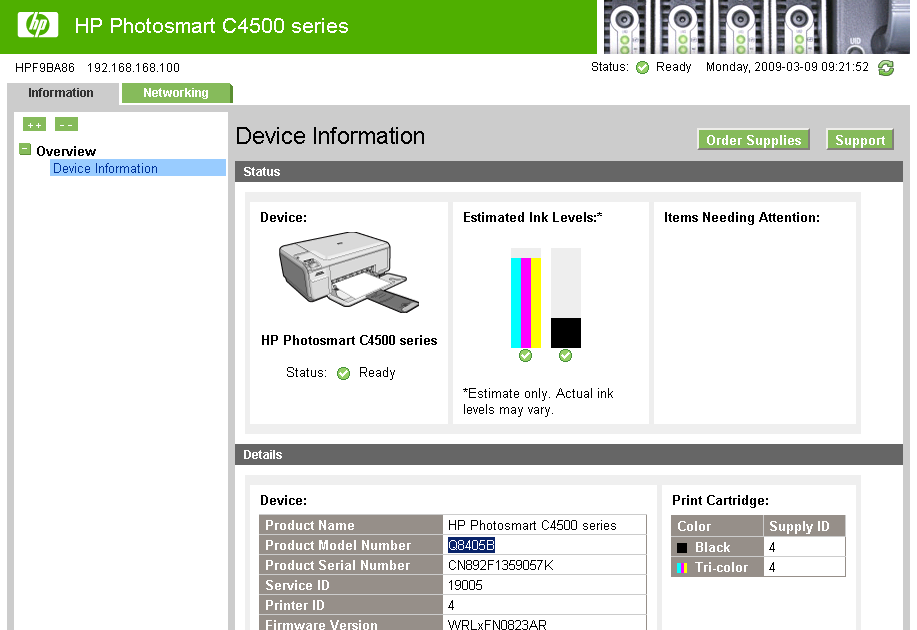The width and height of the screenshot is (917, 630).
Task: Click the Printer ID row label
Action: click(x=351, y=605)
